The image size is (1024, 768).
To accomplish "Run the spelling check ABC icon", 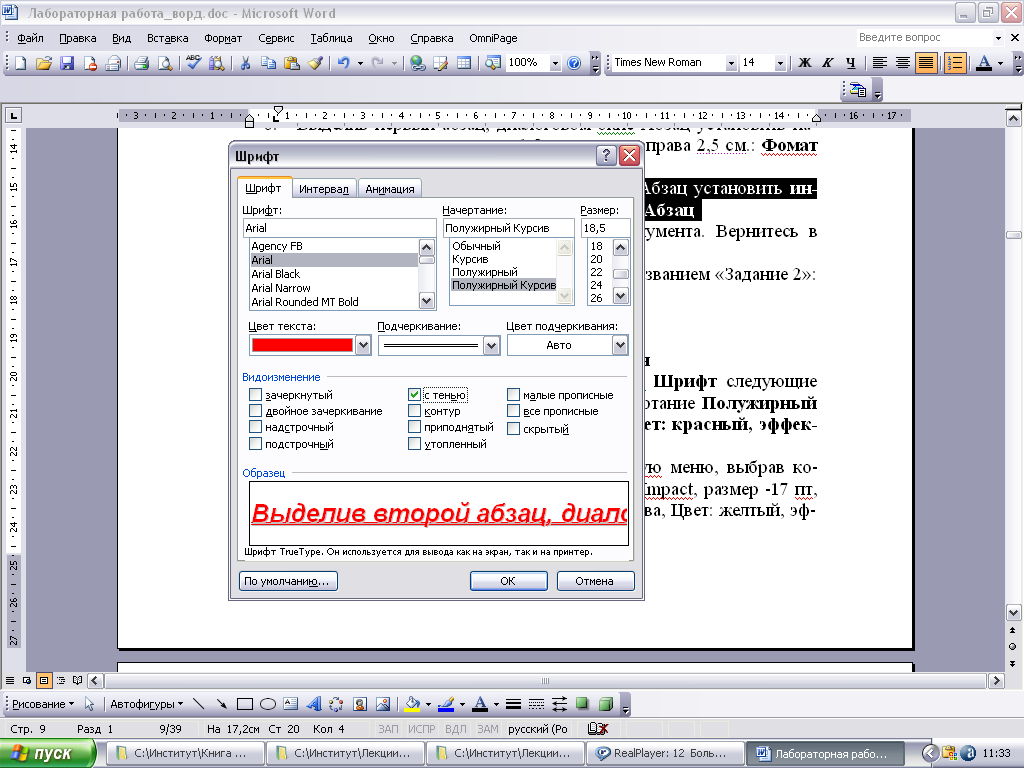I will tap(193, 63).
